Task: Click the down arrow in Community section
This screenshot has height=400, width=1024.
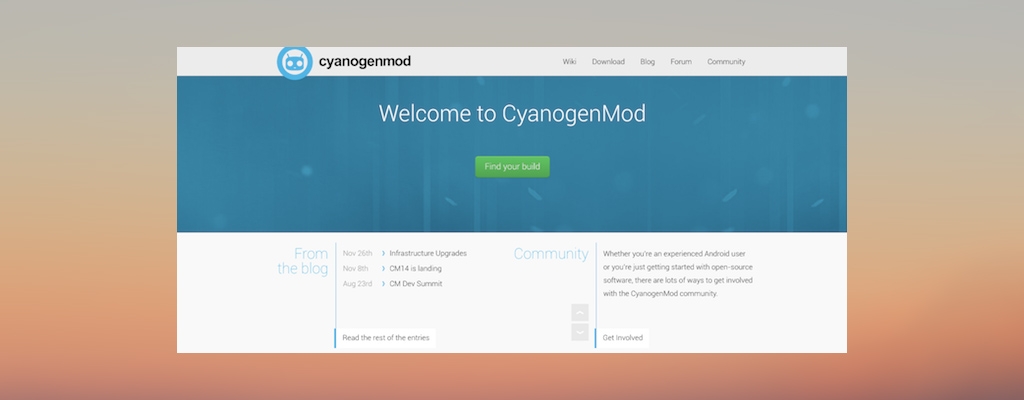Action: click(x=580, y=332)
